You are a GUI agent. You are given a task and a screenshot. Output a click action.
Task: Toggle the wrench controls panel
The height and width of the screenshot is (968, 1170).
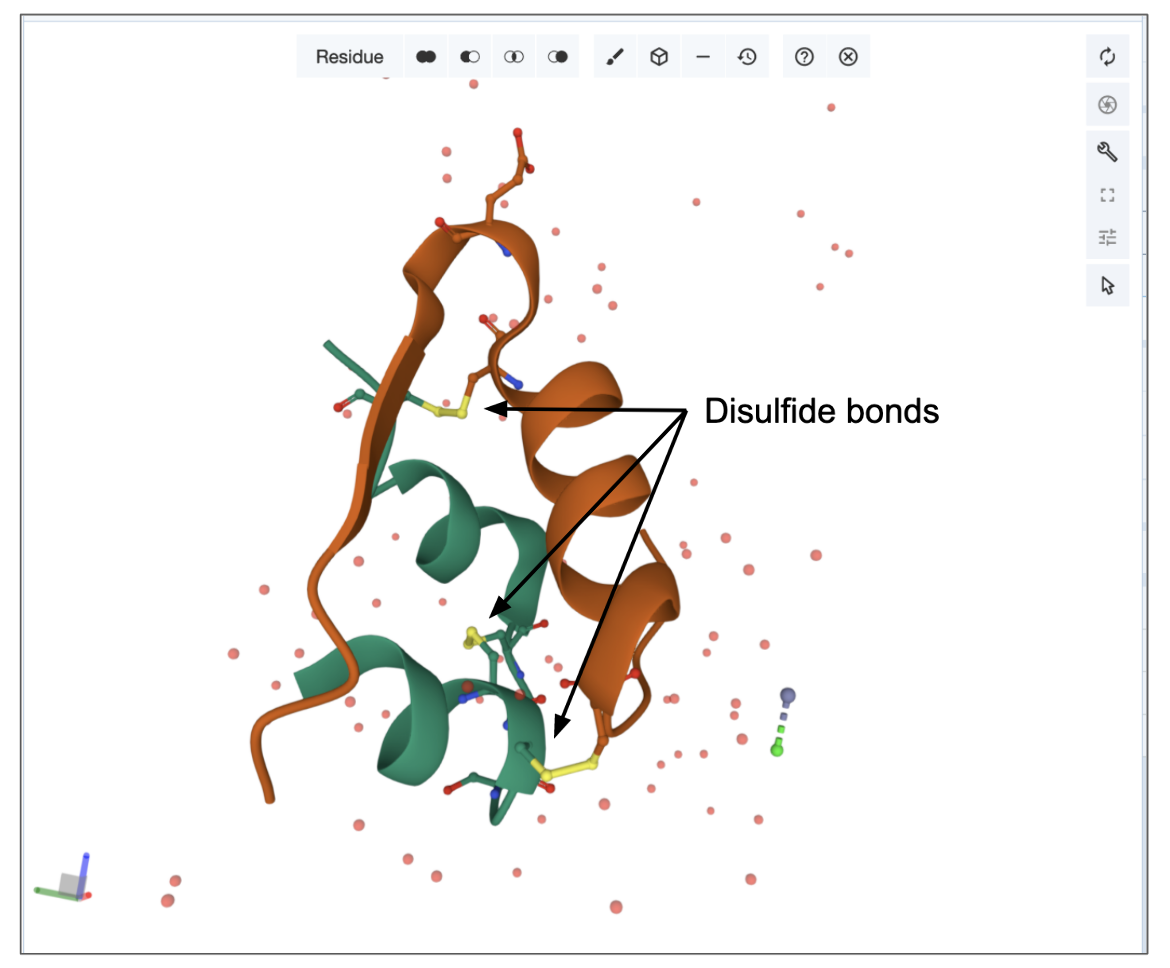(x=1107, y=152)
